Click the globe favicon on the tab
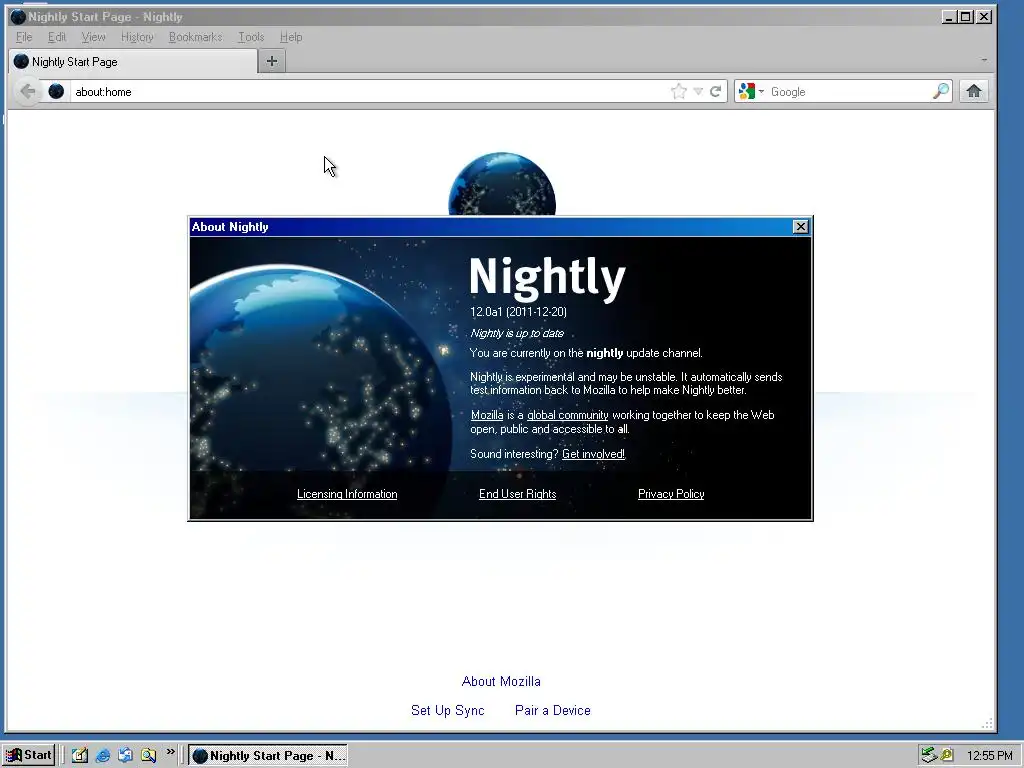 click(x=22, y=61)
